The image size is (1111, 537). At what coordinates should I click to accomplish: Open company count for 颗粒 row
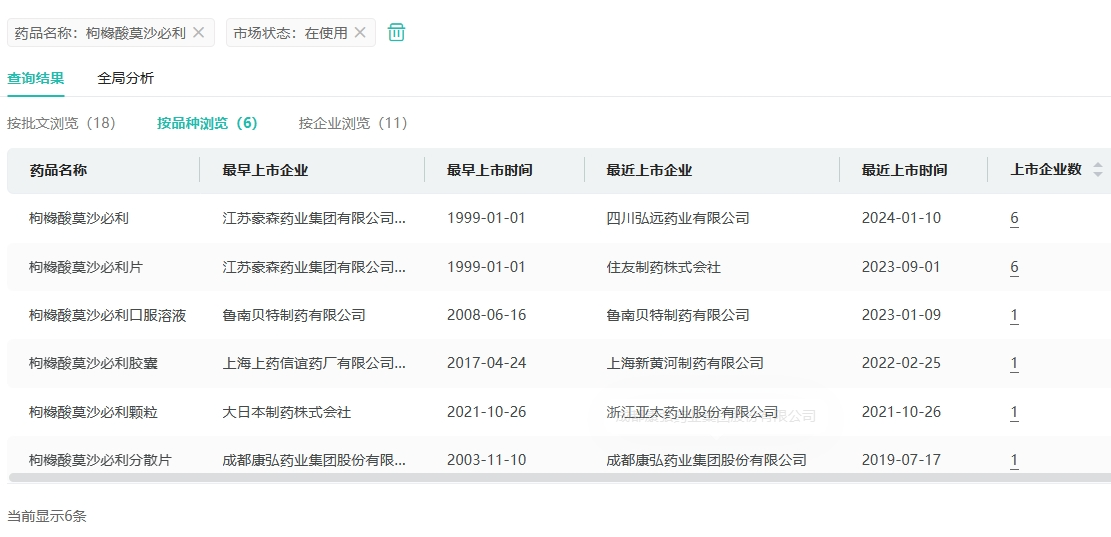tap(1014, 412)
